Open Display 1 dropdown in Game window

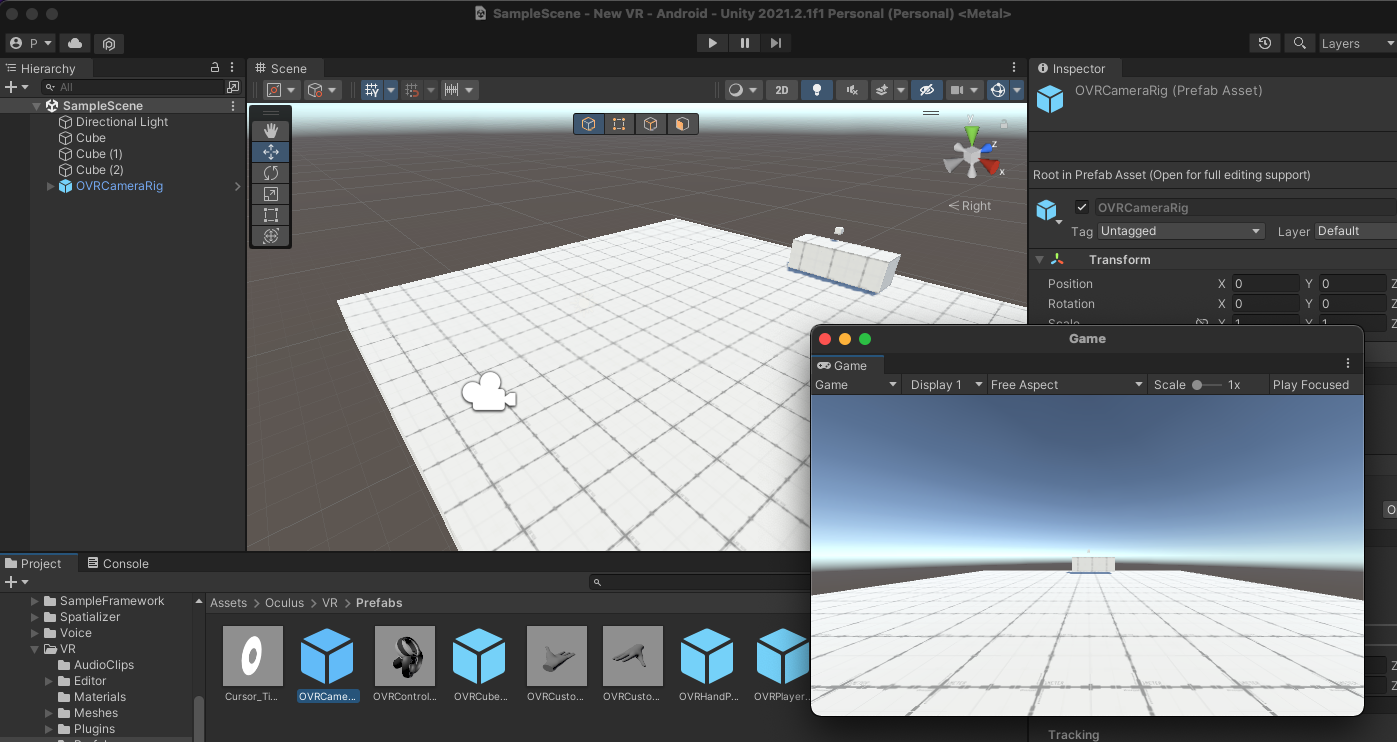pyautogui.click(x=944, y=385)
